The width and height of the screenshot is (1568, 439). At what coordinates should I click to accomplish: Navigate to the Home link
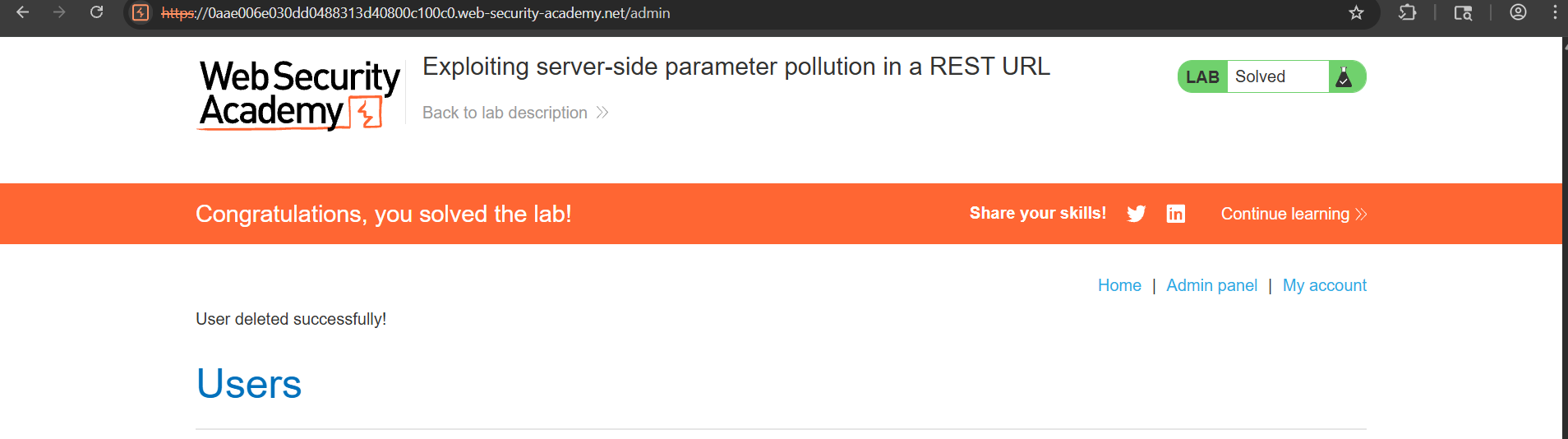tap(1119, 285)
